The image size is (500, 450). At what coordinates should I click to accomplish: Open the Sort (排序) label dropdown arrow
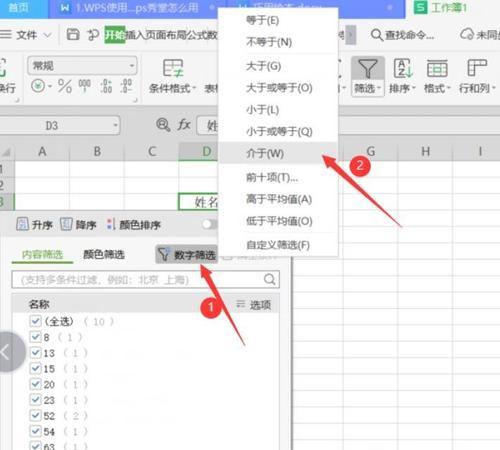click(414, 88)
